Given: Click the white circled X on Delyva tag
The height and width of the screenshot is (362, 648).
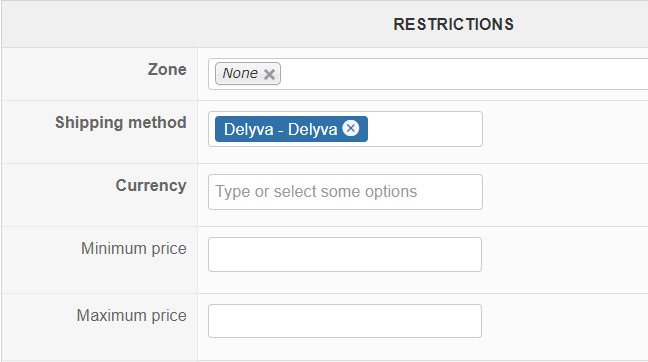Looking at the screenshot, I should tap(351, 129).
